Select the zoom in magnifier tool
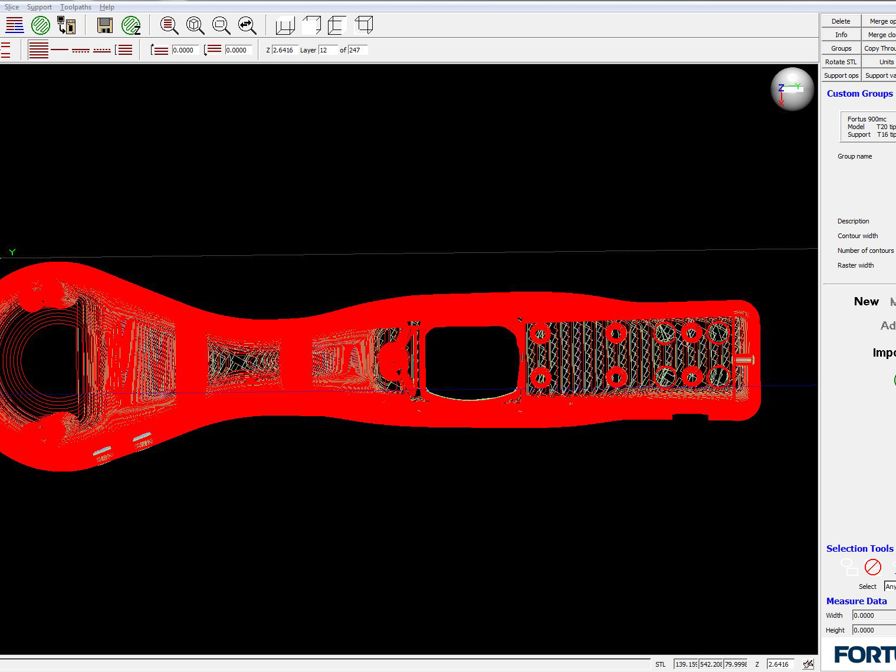Viewport: 896px width, 672px height. (168, 26)
